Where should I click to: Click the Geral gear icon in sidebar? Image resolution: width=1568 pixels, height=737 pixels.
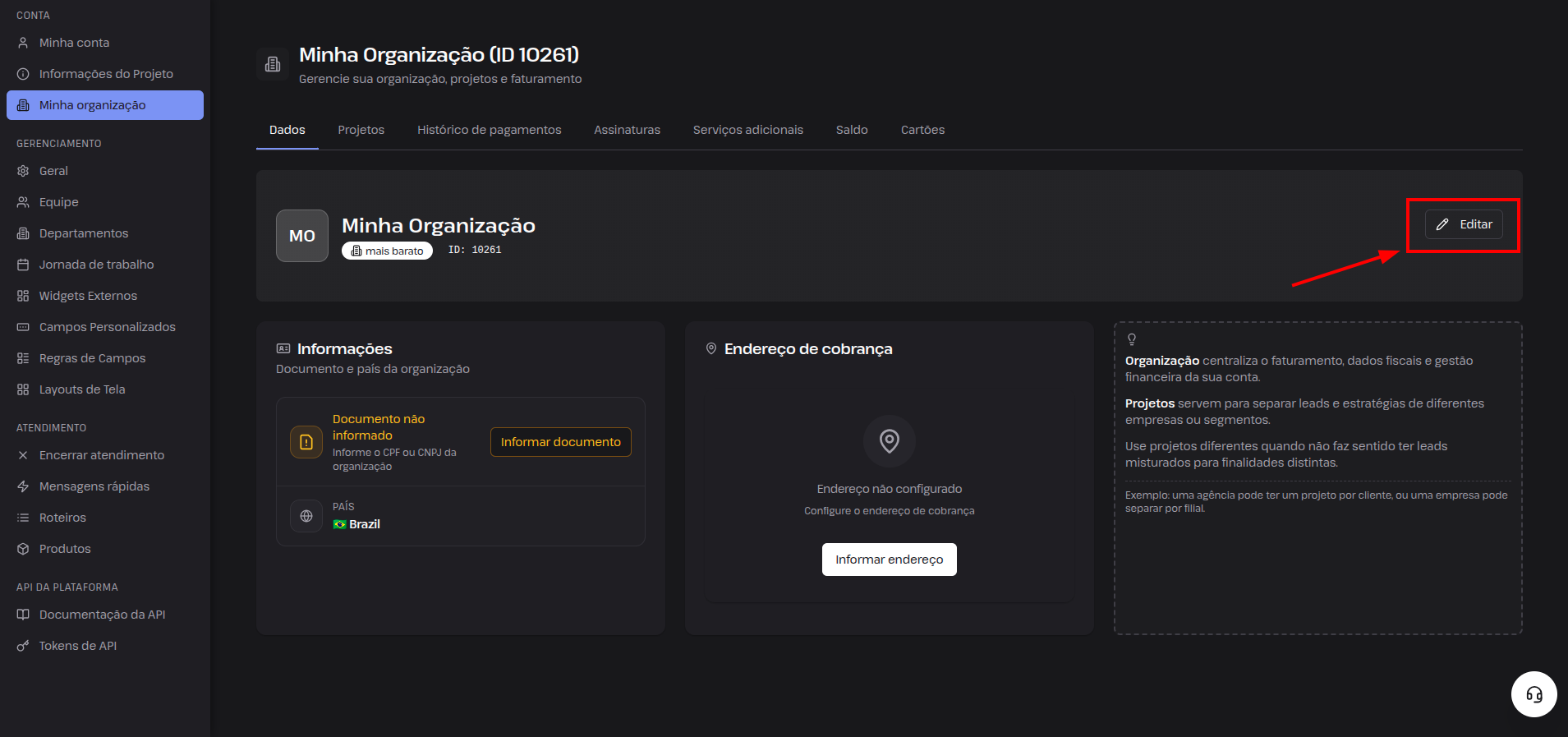point(23,171)
